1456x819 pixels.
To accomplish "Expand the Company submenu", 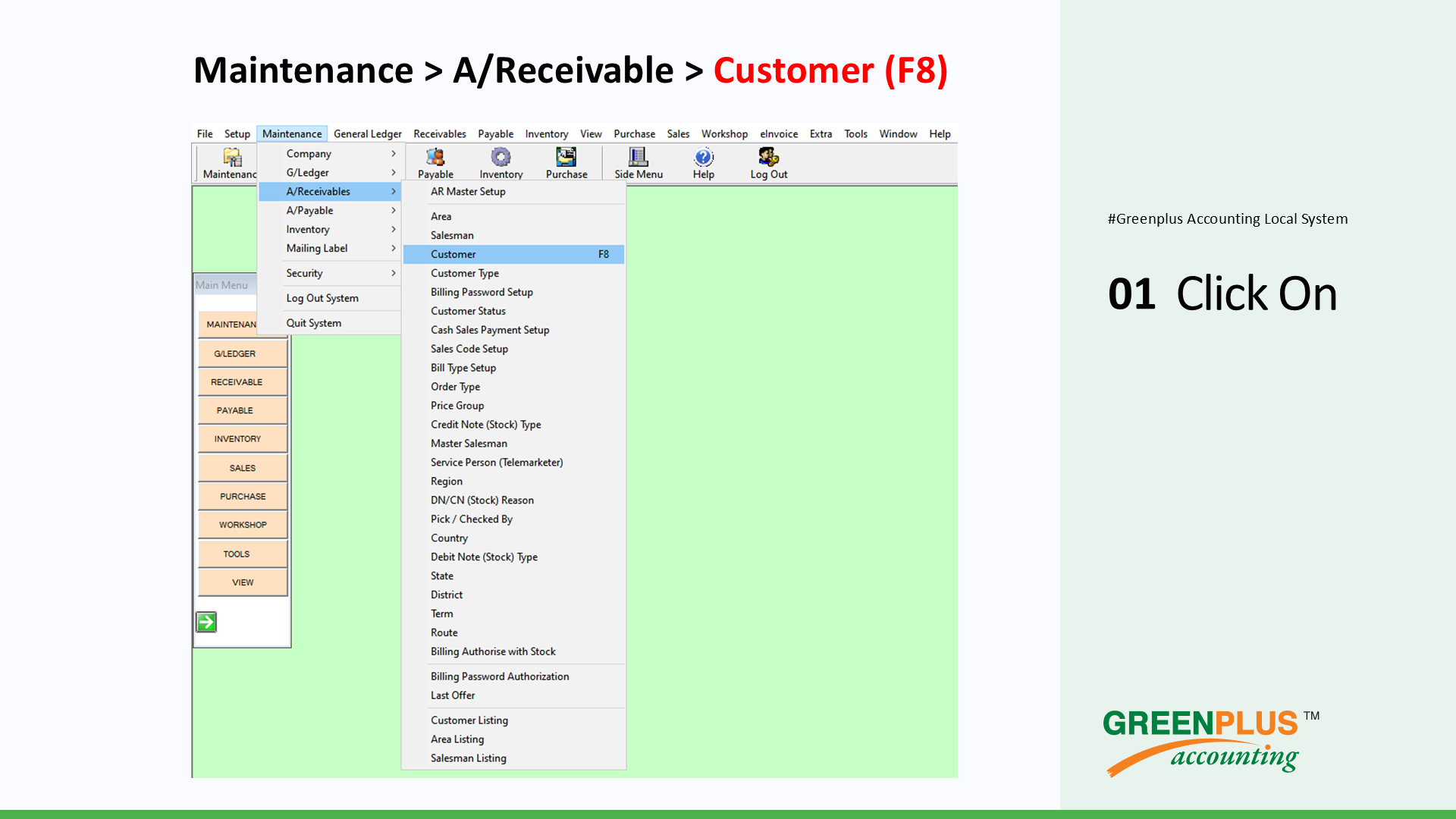I will click(x=330, y=153).
